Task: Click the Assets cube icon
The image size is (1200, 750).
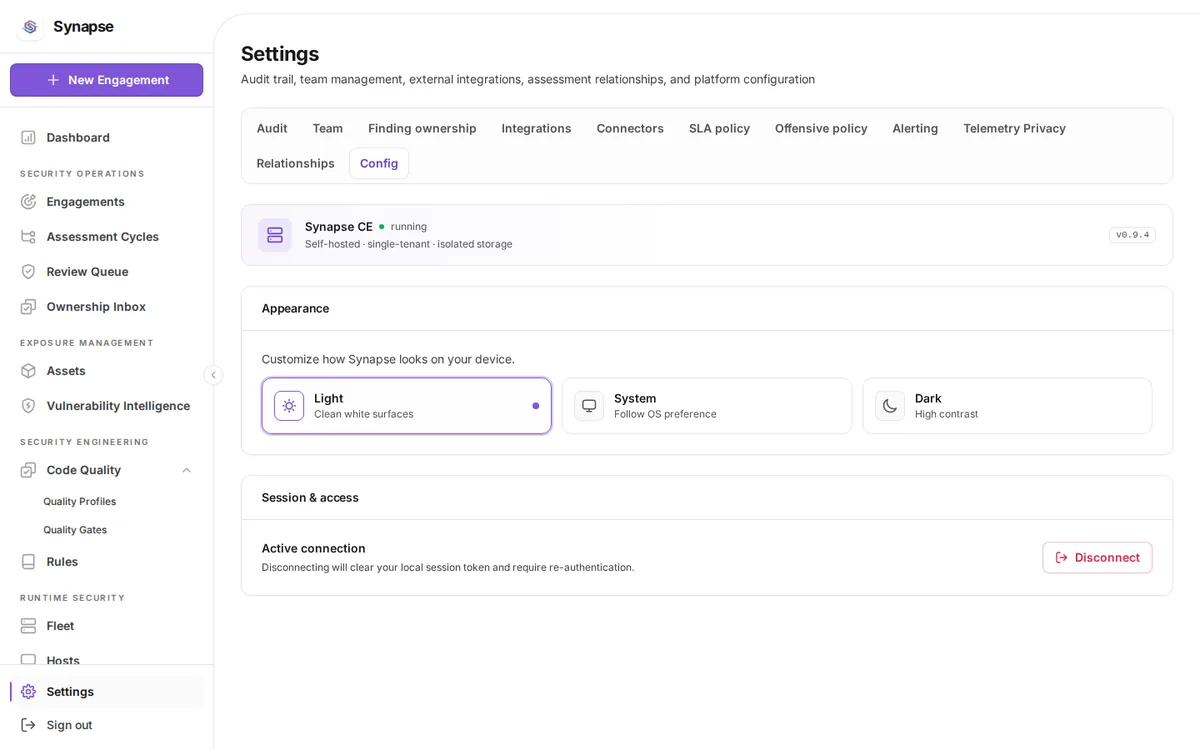Action: click(28, 370)
